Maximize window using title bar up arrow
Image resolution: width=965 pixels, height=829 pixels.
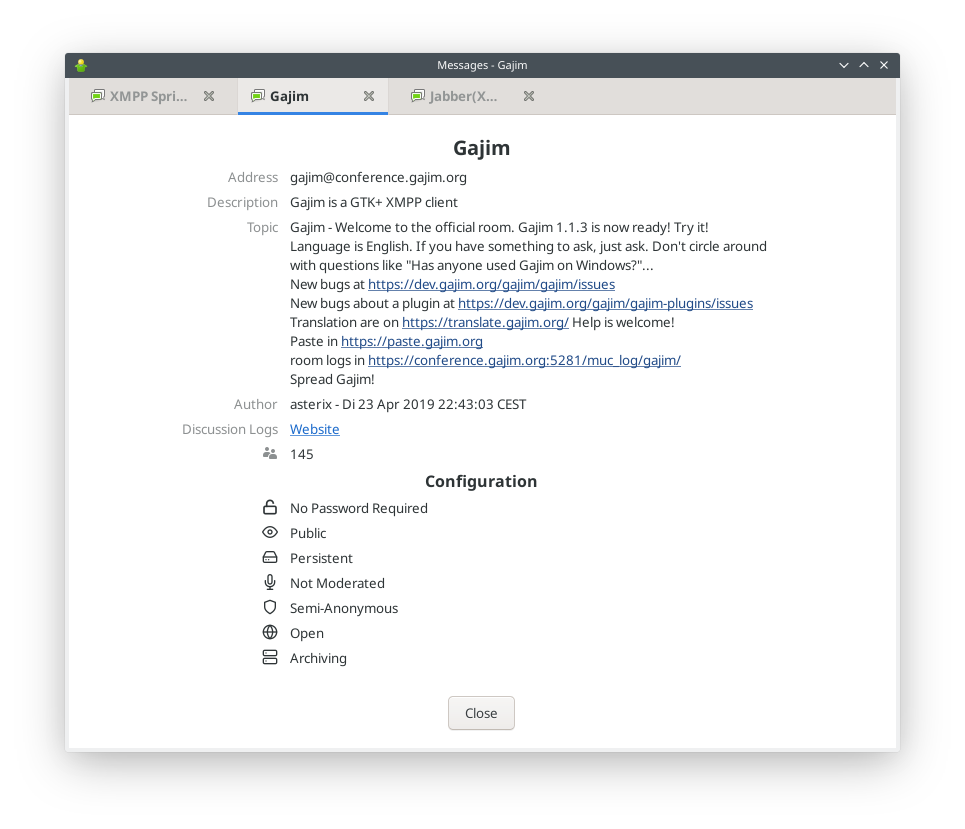point(863,65)
